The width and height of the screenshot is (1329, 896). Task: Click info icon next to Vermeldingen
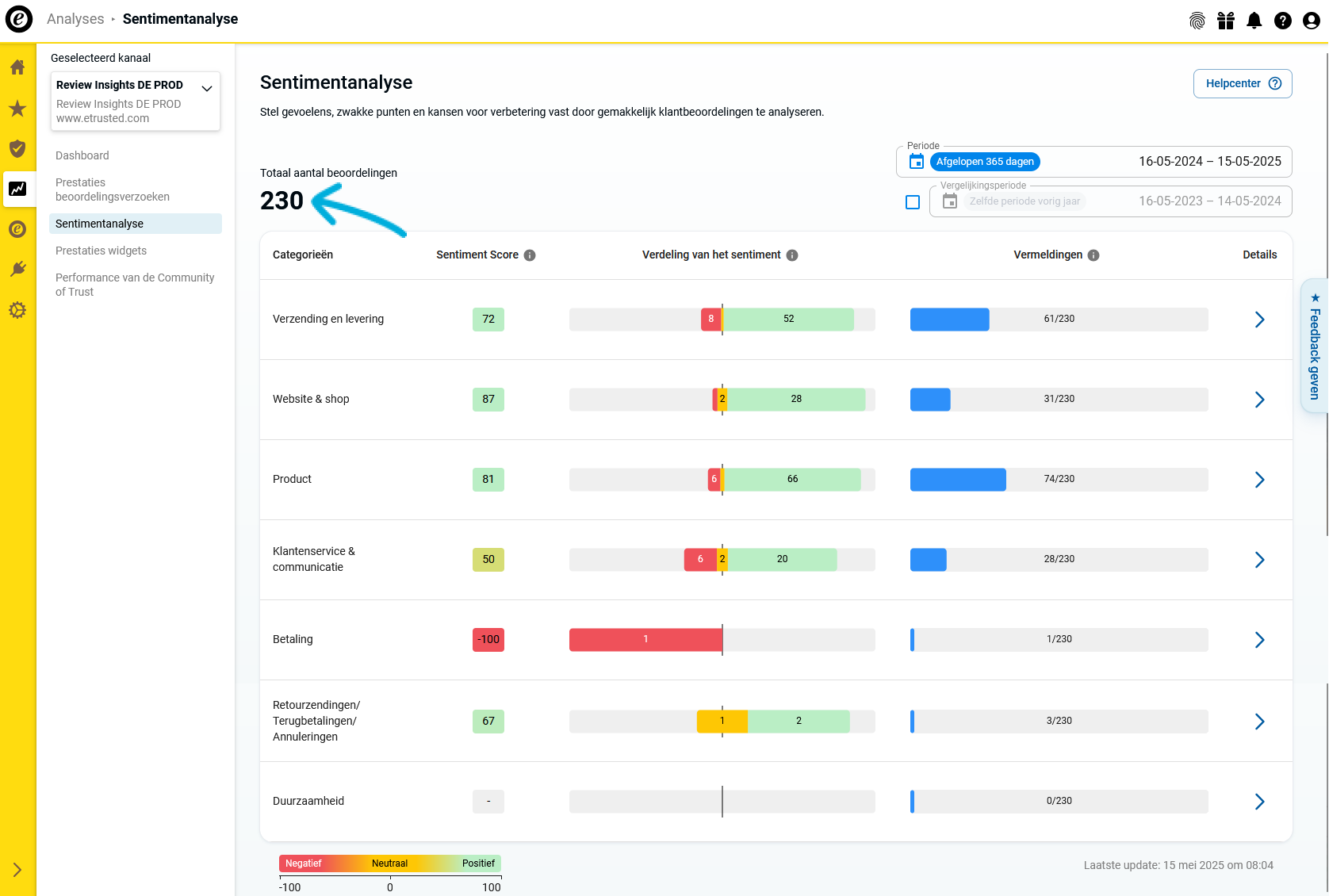[x=1093, y=255]
